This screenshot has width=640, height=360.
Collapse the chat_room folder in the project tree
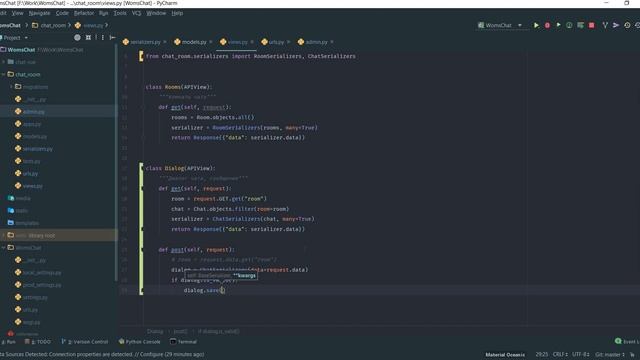tap(4, 75)
